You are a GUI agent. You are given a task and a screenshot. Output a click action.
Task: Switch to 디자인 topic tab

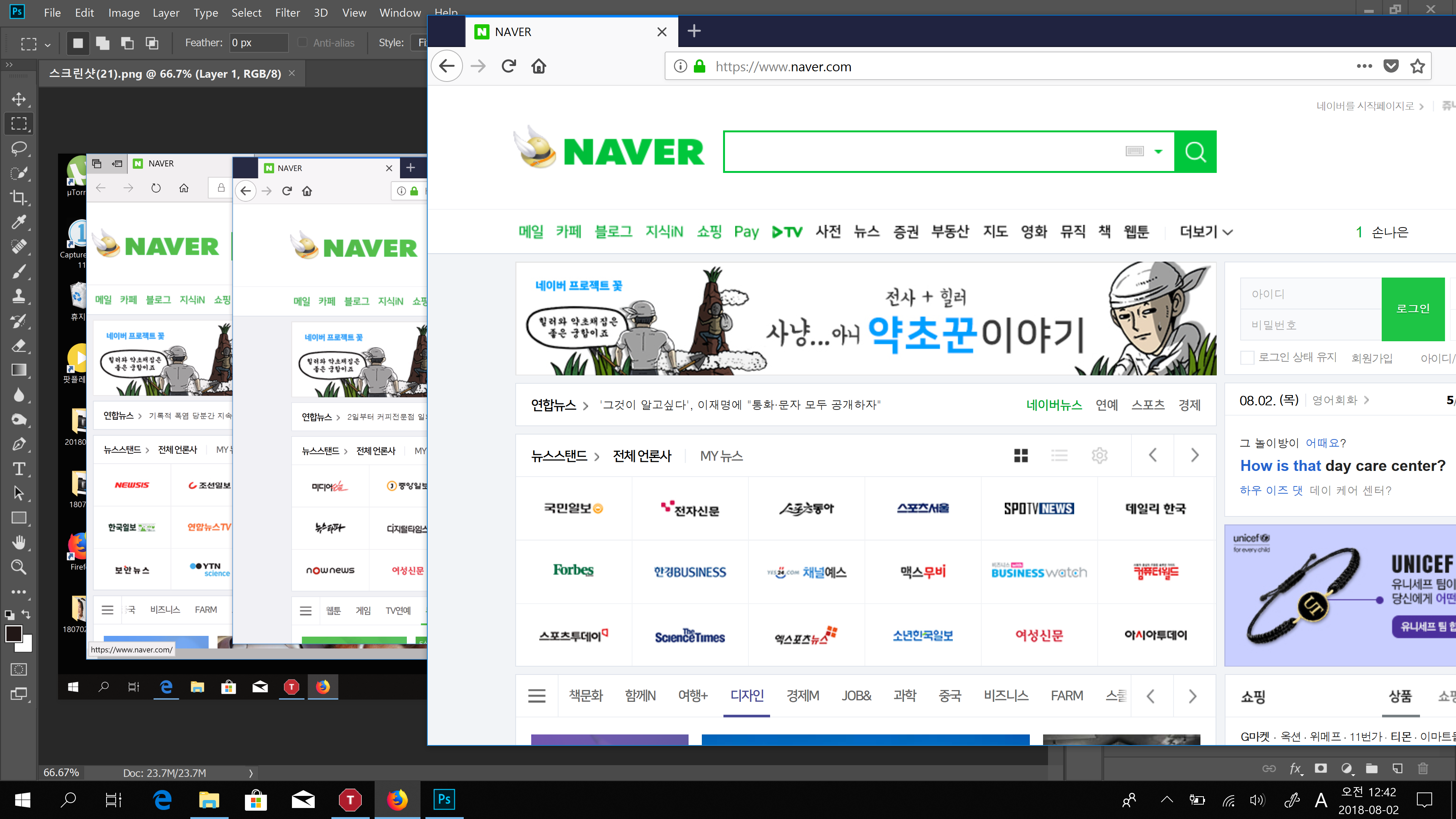[747, 696]
